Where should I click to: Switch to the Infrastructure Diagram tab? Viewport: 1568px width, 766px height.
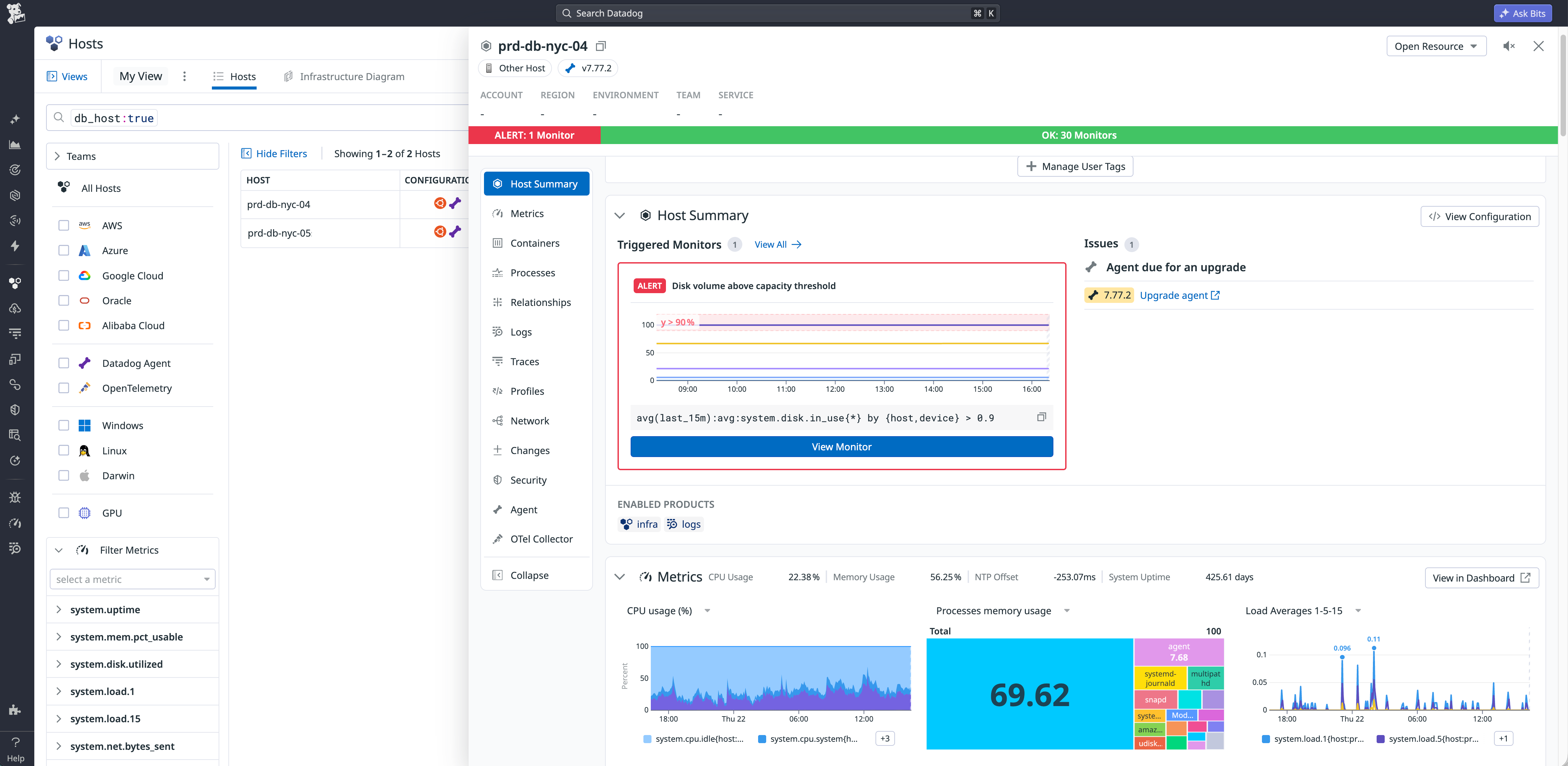(344, 76)
